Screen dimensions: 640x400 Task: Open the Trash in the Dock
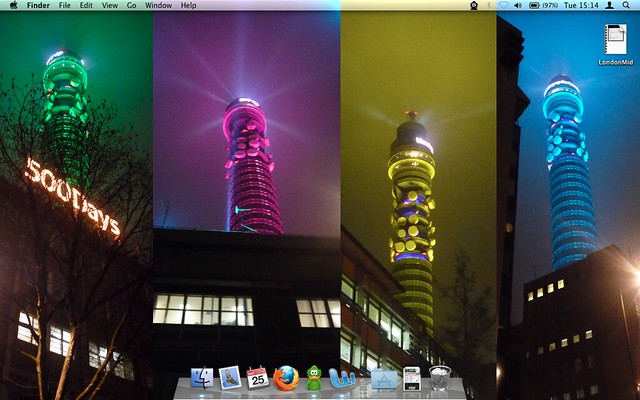440,378
